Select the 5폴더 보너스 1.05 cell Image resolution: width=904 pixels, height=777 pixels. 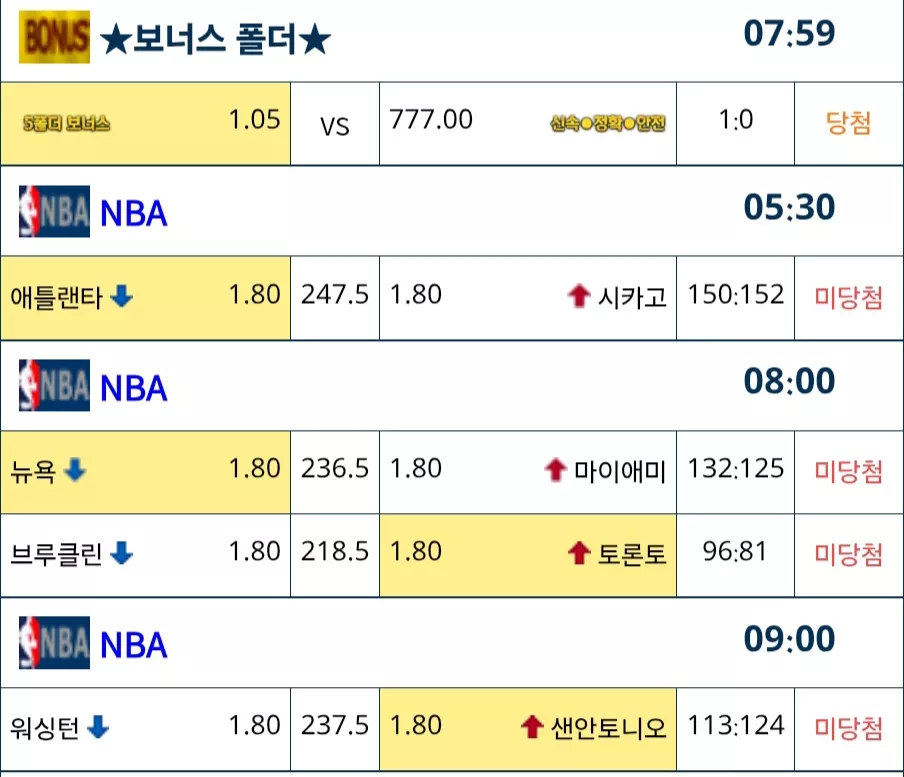[145, 123]
